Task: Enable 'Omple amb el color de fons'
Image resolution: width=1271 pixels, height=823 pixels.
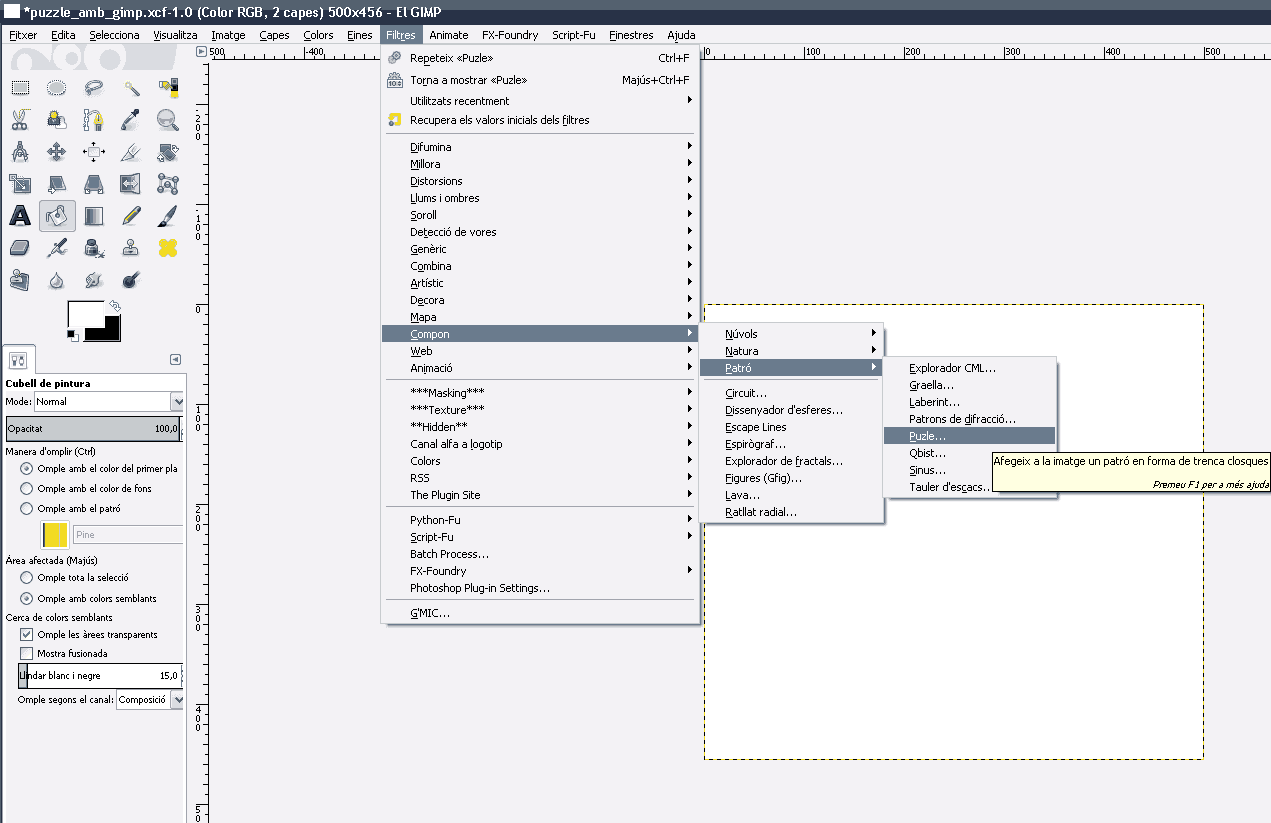Action: (x=27, y=489)
